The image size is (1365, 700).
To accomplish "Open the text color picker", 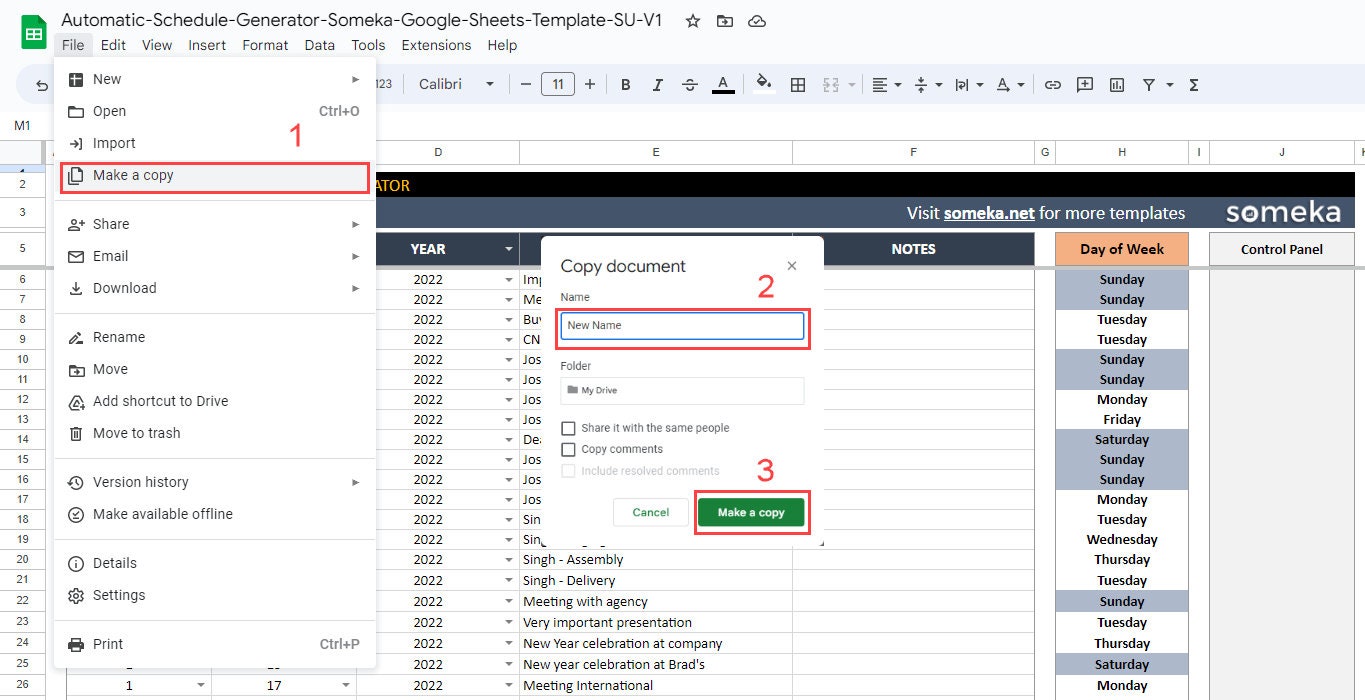I will [x=723, y=84].
